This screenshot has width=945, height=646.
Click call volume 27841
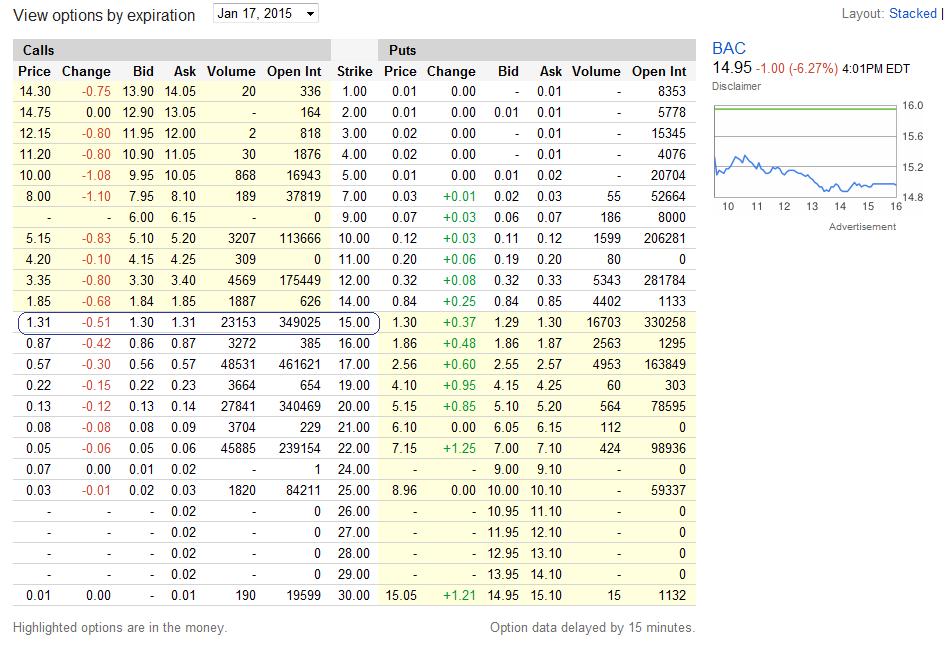click(x=238, y=406)
